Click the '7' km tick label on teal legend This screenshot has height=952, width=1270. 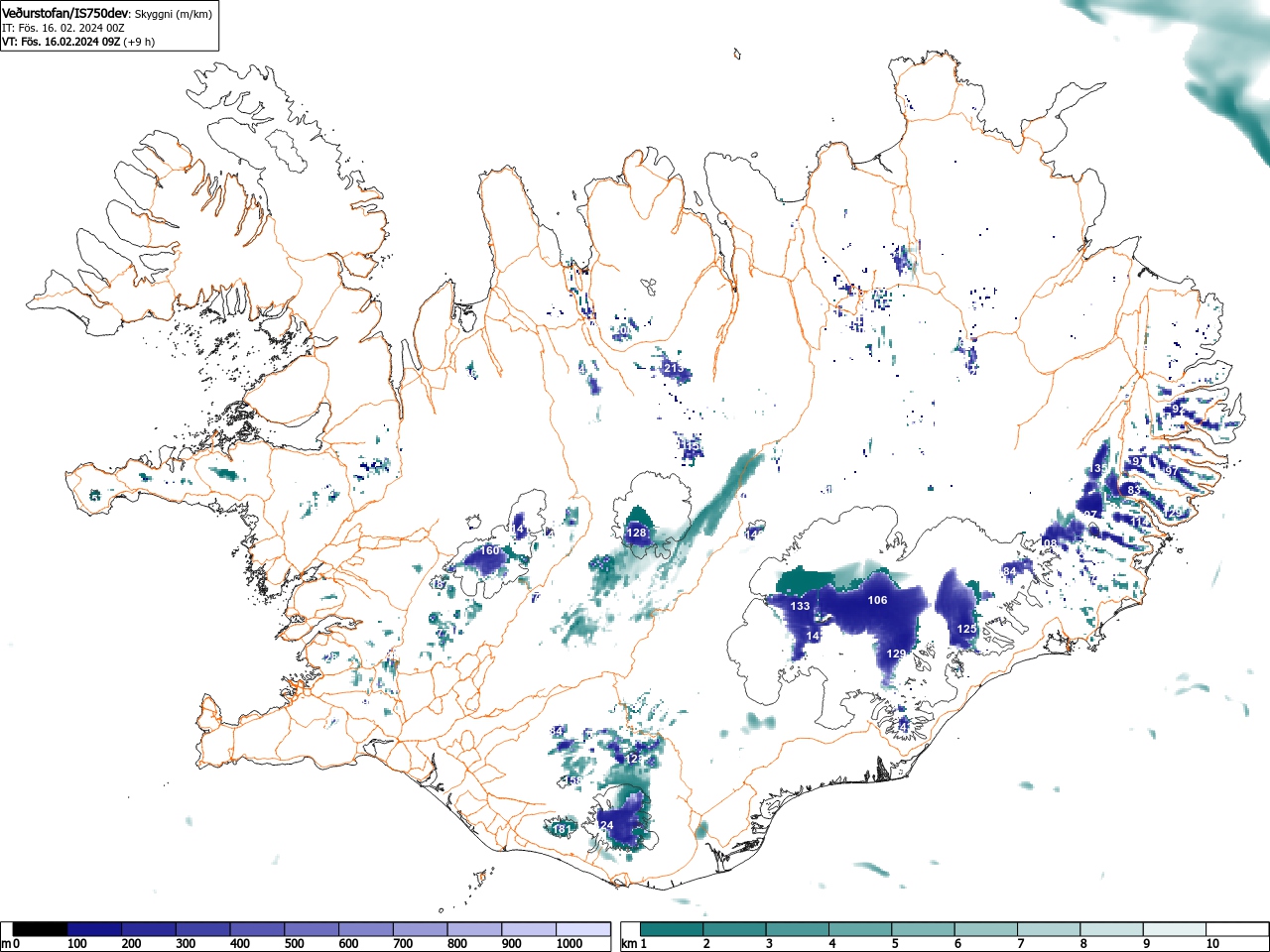coord(1021,944)
